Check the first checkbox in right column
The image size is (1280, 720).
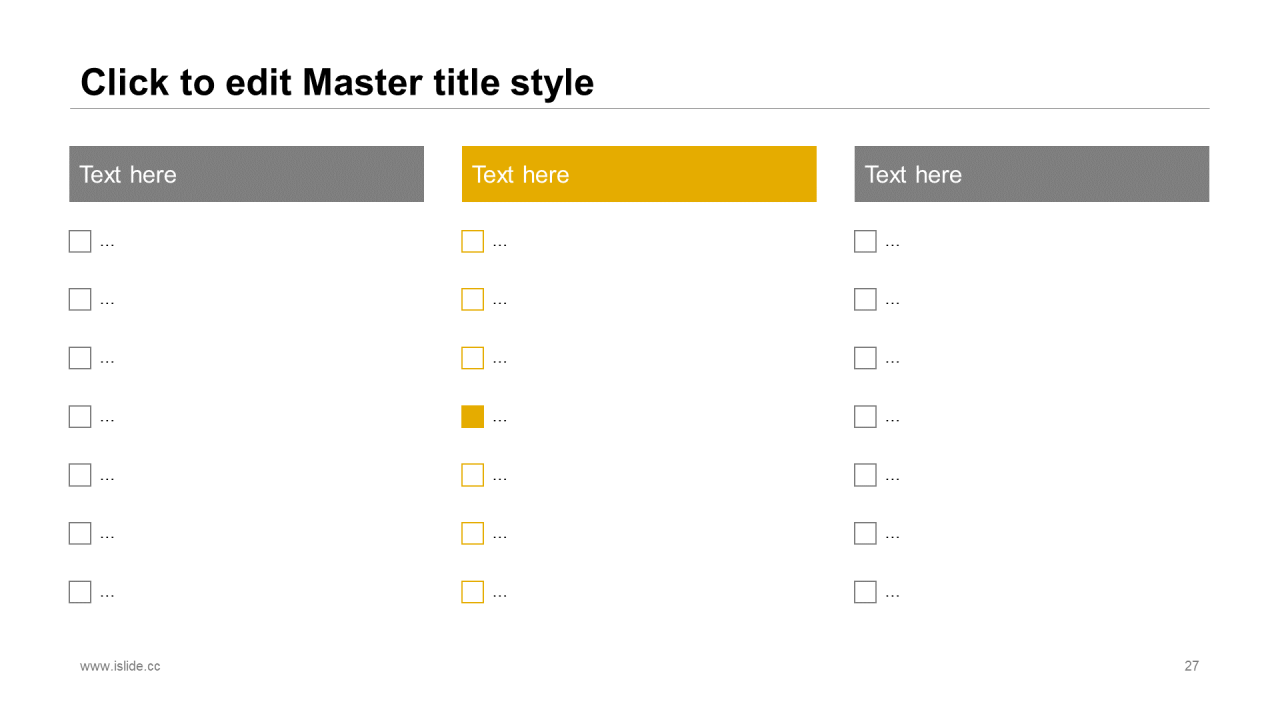tap(865, 241)
